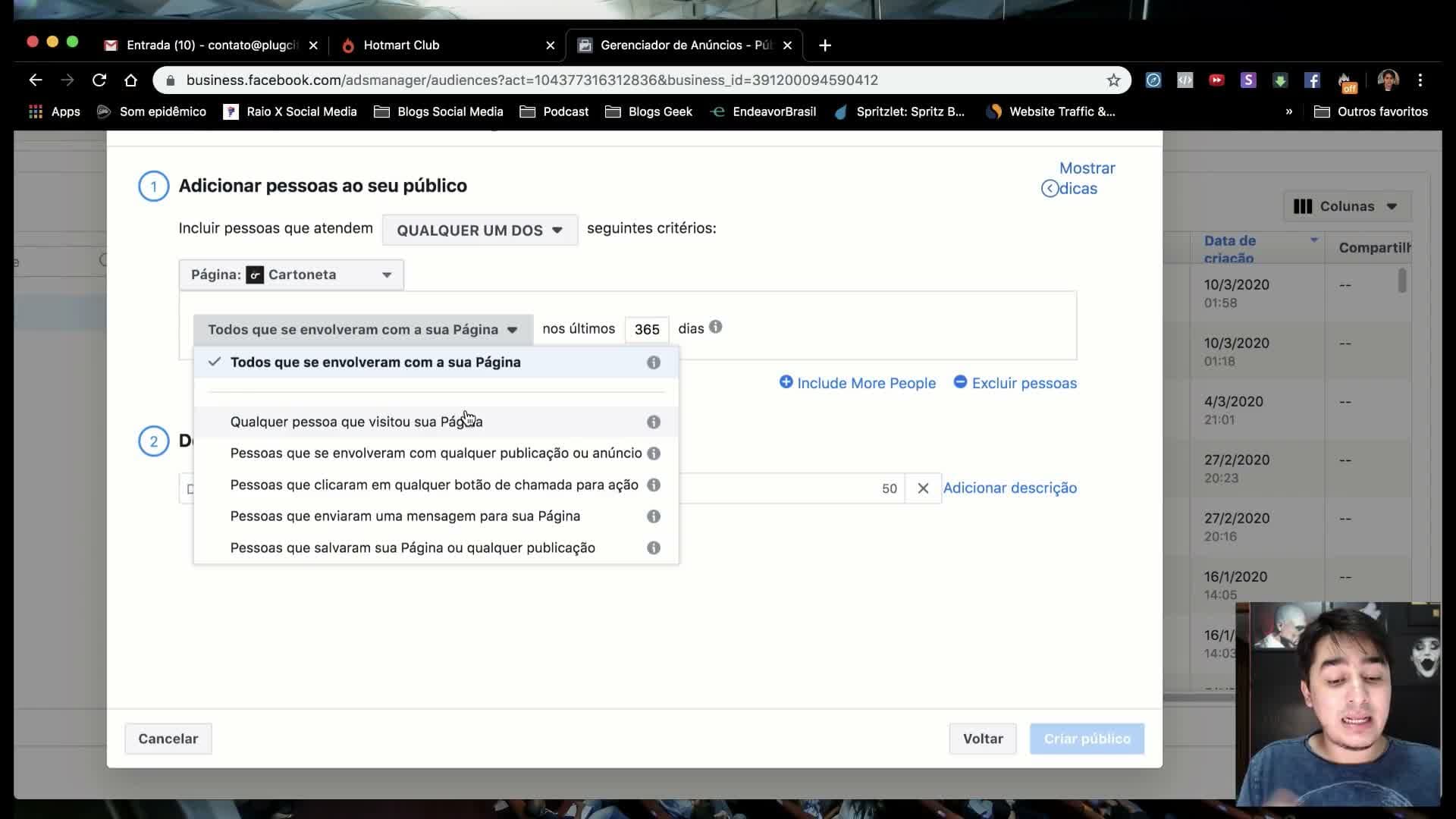Switch to Gmail Entrada tab
The height and width of the screenshot is (819, 1456).
tap(212, 45)
